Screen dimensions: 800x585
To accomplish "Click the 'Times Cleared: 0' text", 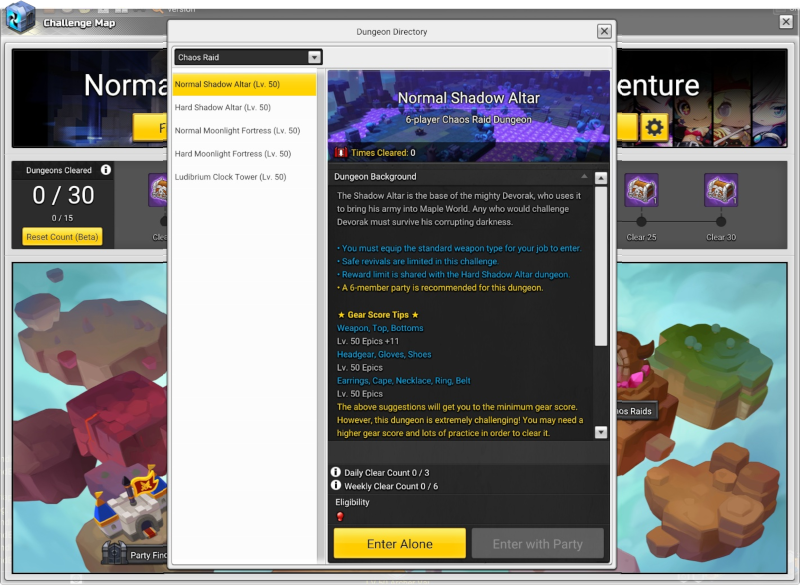I will 383,152.
